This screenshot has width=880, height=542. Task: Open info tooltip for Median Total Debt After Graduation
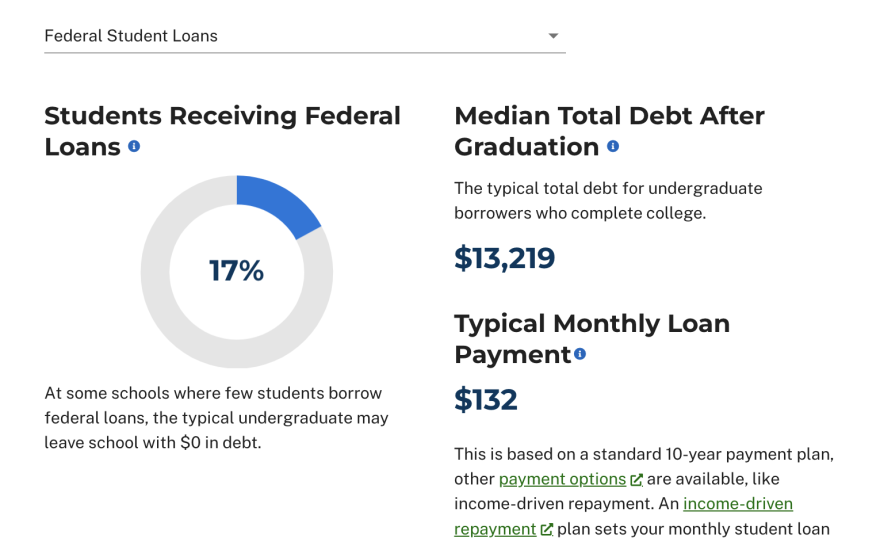coord(613,146)
